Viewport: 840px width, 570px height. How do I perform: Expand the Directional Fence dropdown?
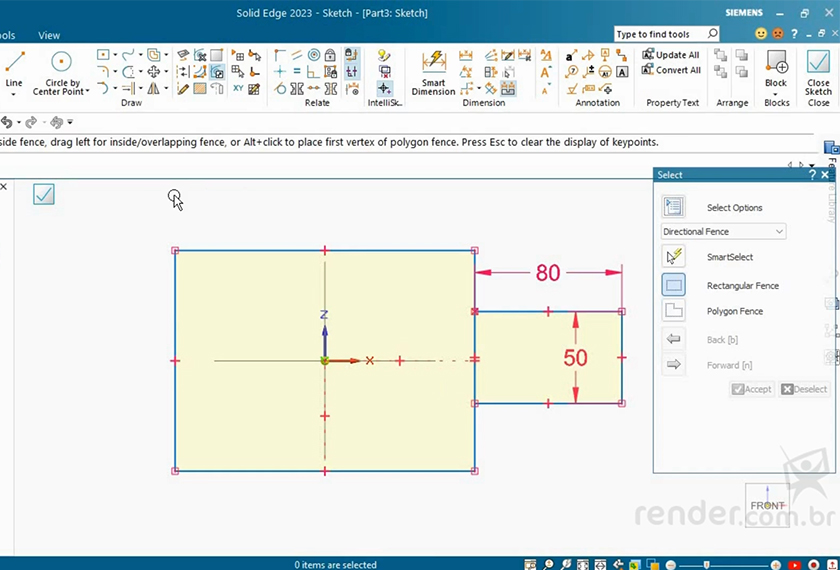(779, 232)
